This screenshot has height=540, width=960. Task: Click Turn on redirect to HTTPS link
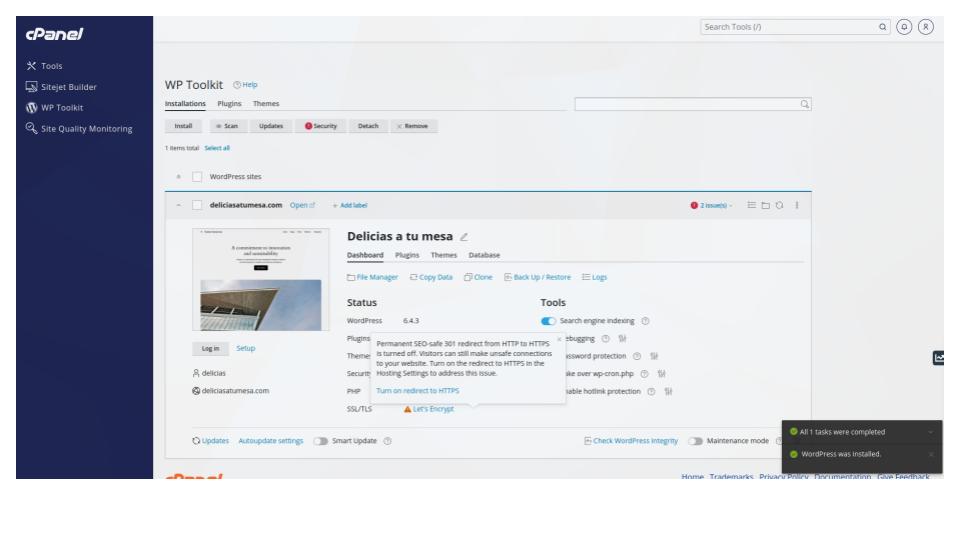coord(418,391)
